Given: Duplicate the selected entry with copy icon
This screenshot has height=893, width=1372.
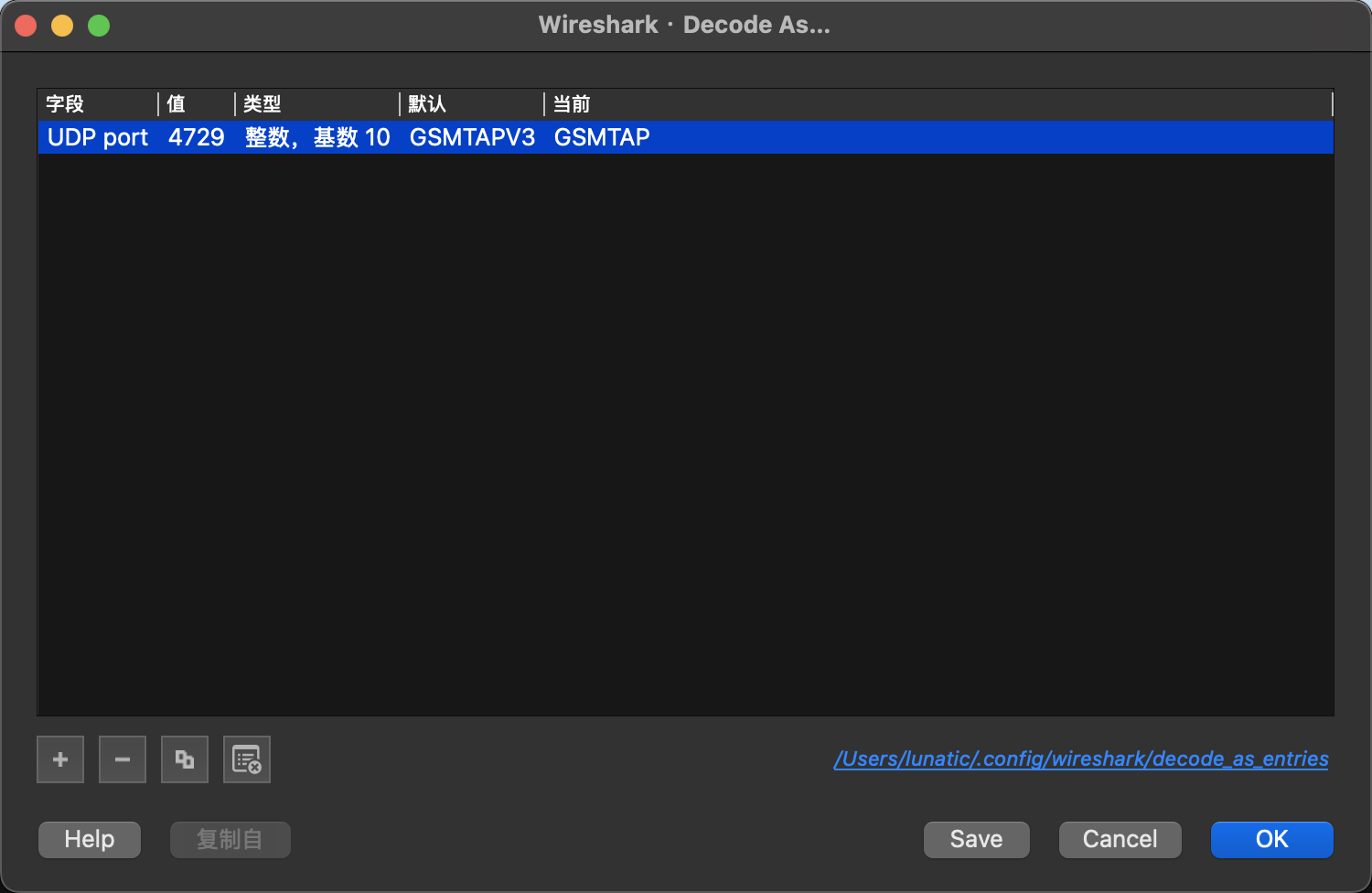Looking at the screenshot, I should coord(185,759).
